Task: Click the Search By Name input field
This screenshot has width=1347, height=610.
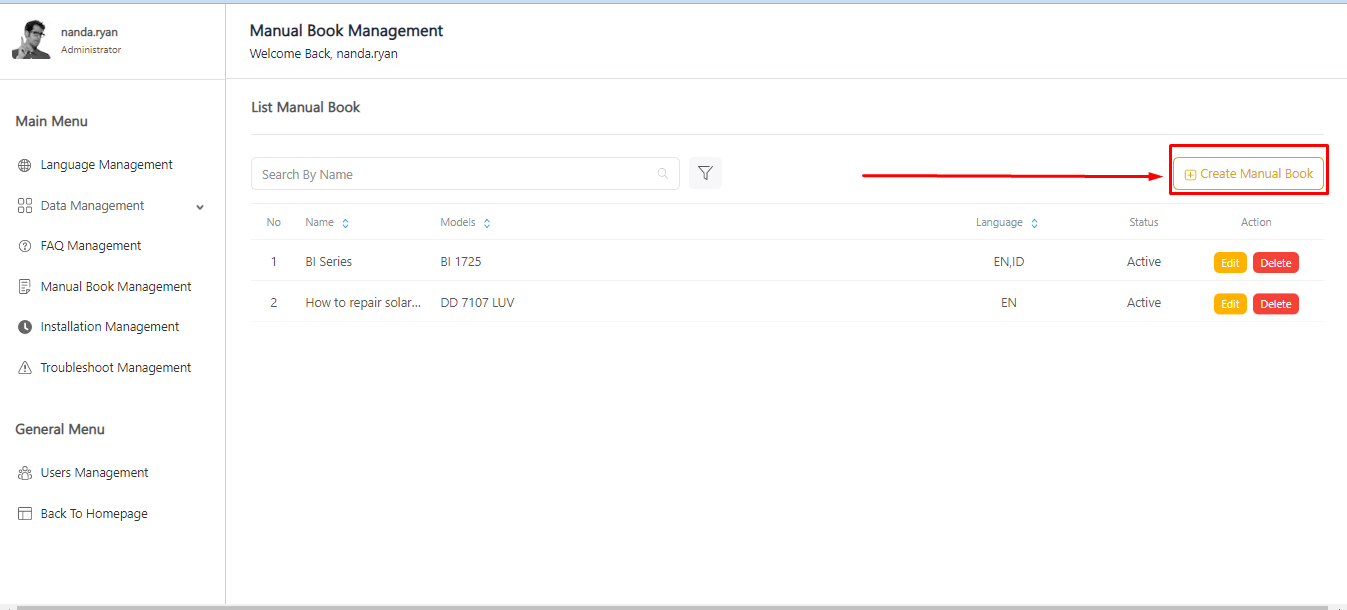Action: (x=455, y=174)
